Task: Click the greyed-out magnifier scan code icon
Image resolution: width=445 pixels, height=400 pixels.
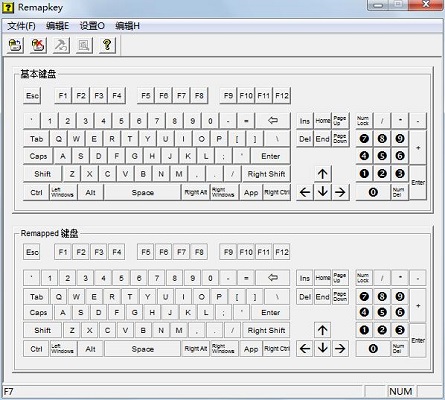Action: [x=84, y=45]
